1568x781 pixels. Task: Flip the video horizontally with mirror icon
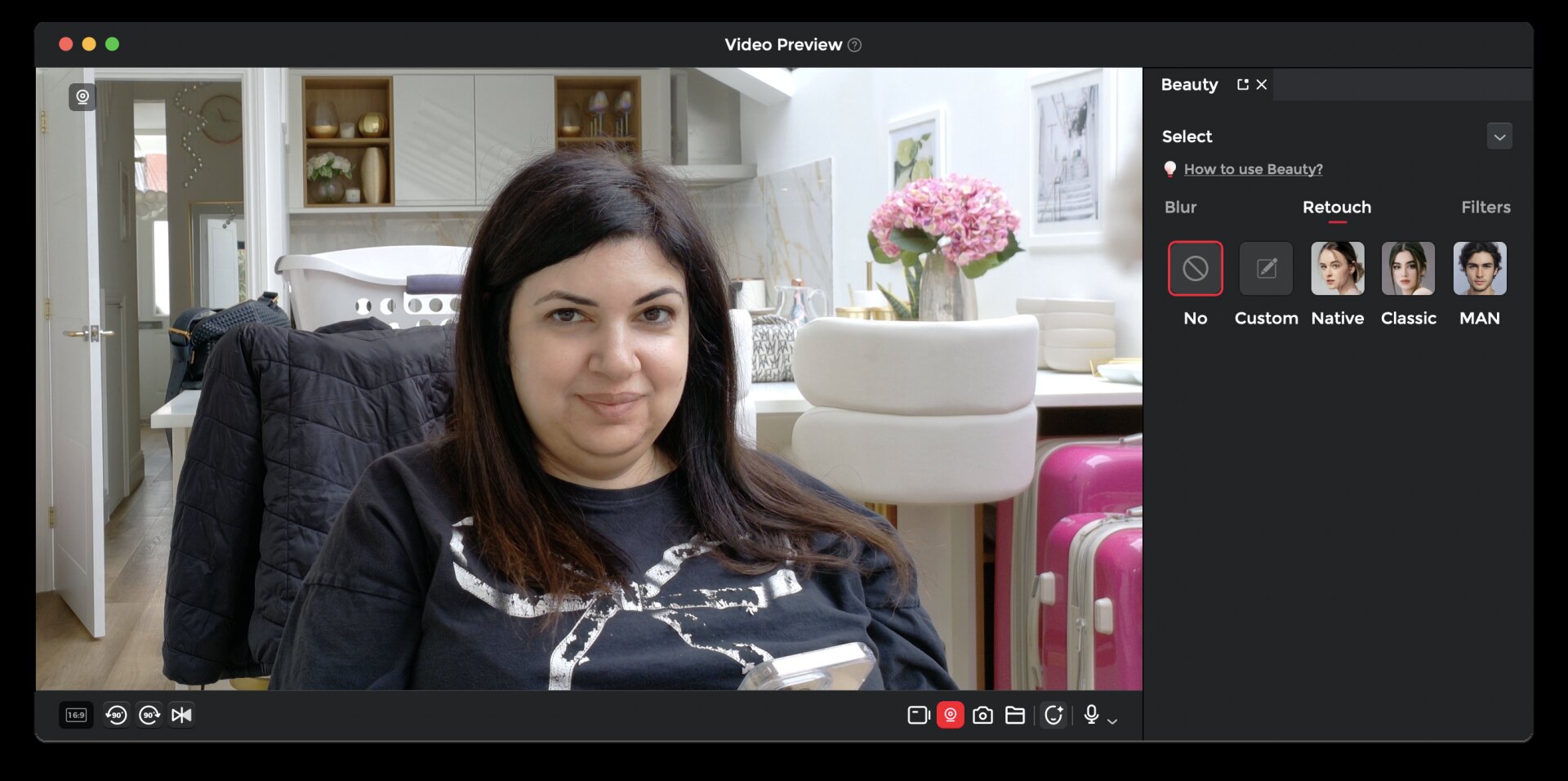pos(181,716)
